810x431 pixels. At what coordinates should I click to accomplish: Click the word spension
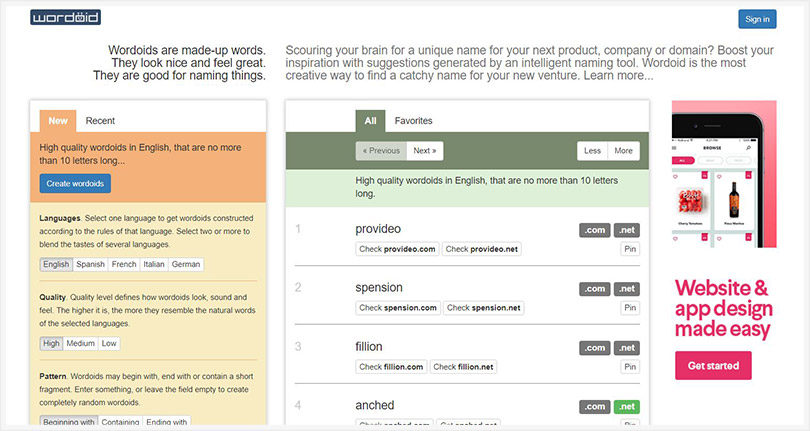coord(379,288)
